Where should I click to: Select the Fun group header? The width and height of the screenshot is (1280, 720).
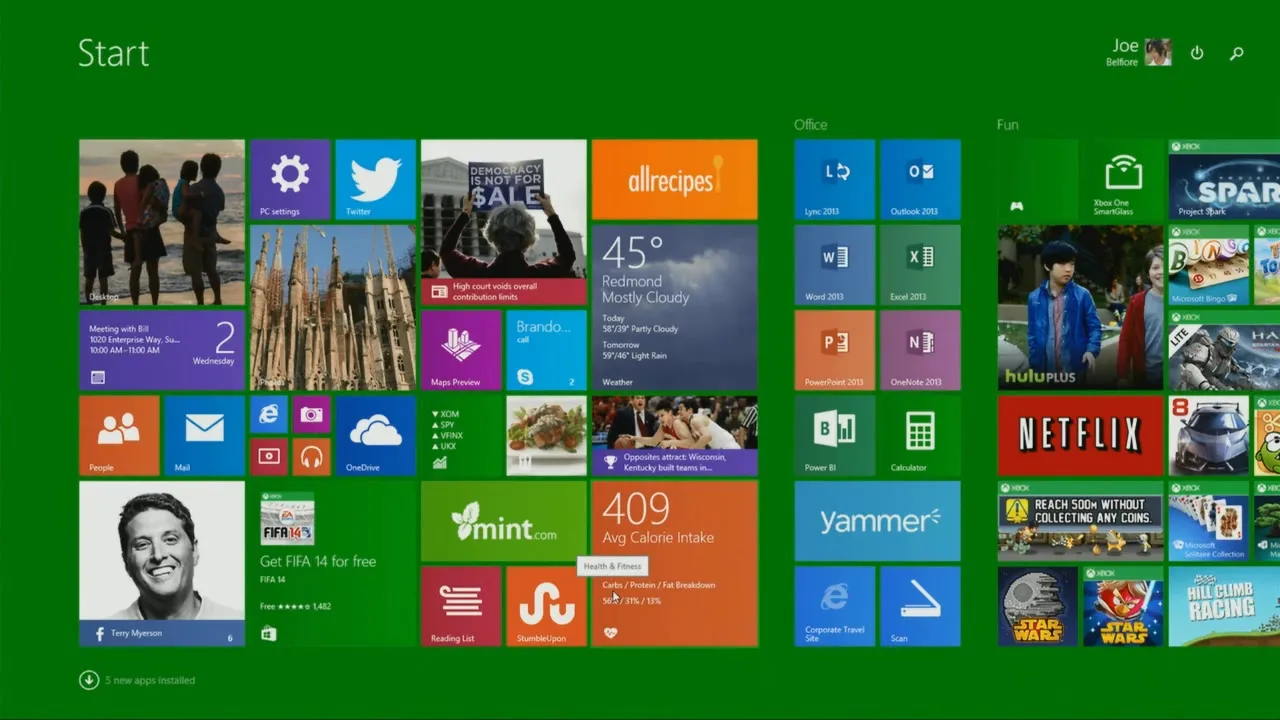1007,125
